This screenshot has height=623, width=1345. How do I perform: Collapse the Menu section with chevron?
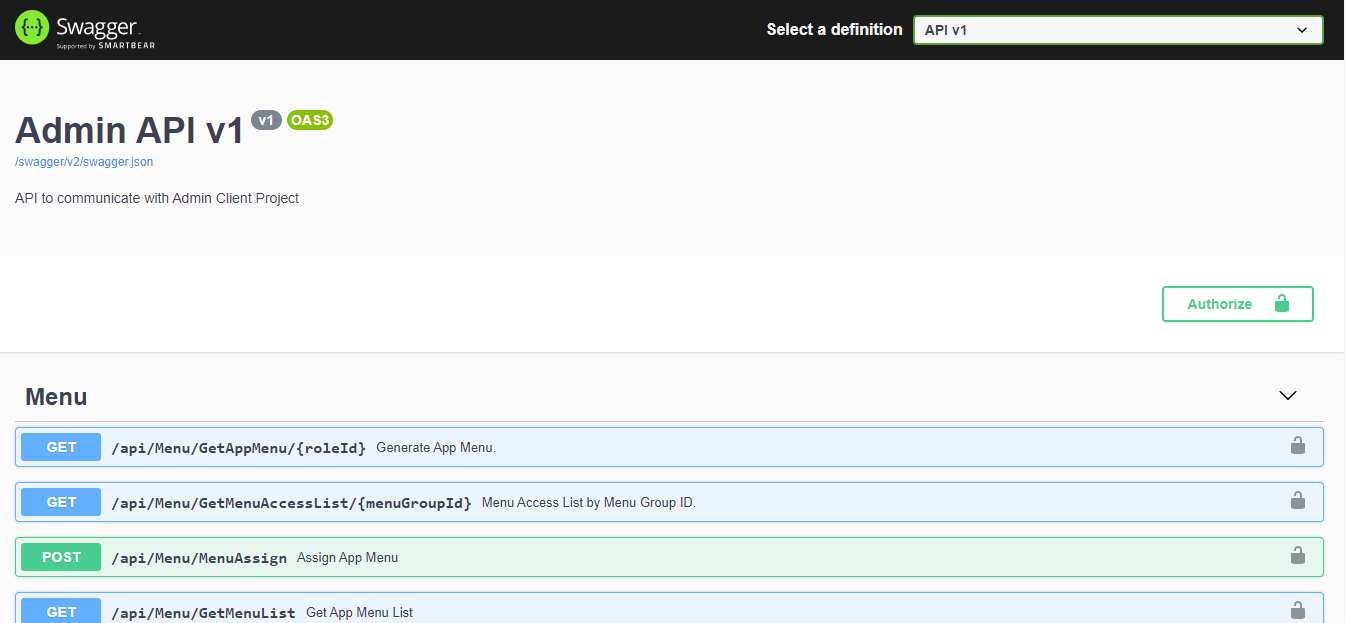[1288, 396]
